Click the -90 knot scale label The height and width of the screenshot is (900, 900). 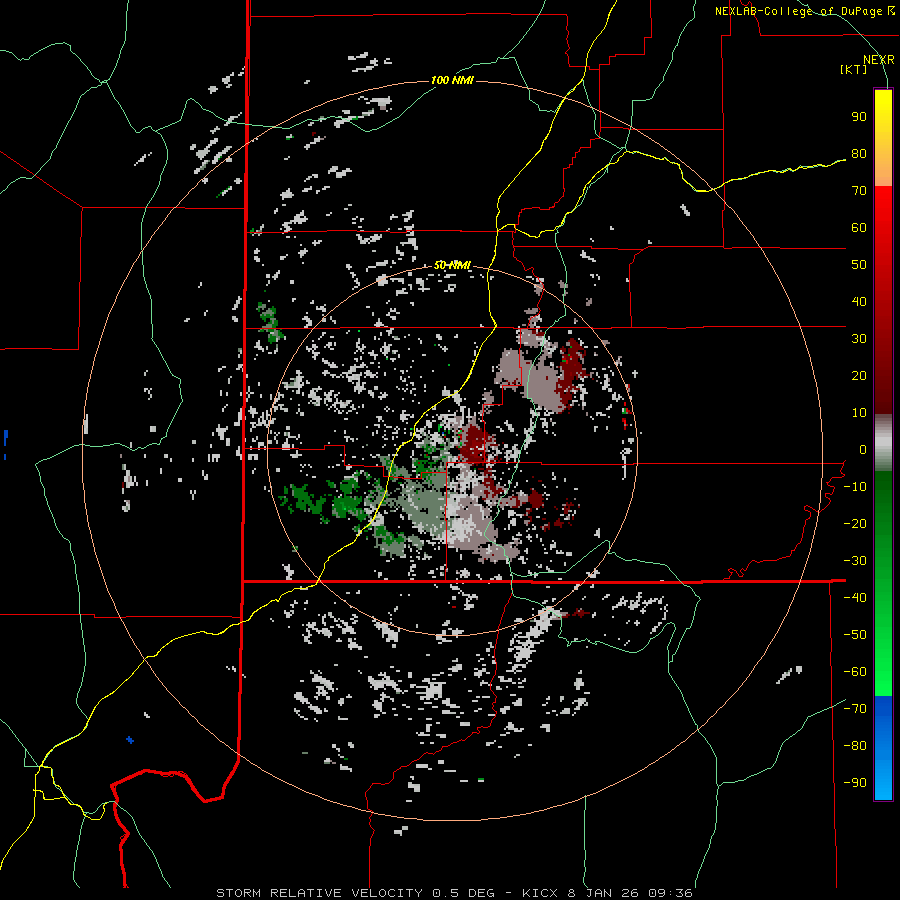pos(855,783)
